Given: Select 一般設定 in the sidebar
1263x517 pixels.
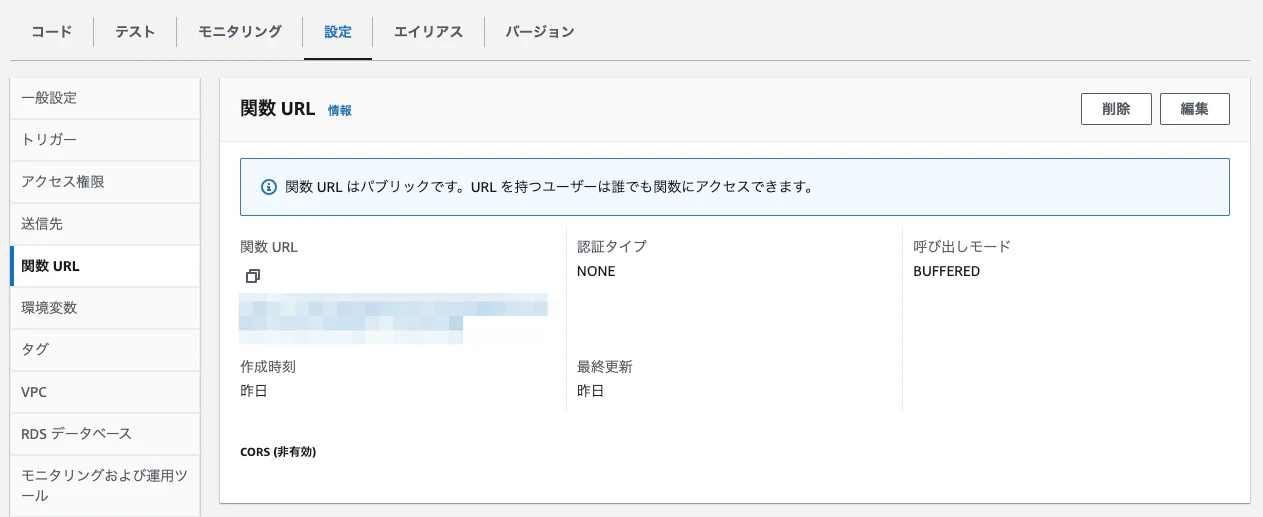Looking at the screenshot, I should click(105, 98).
